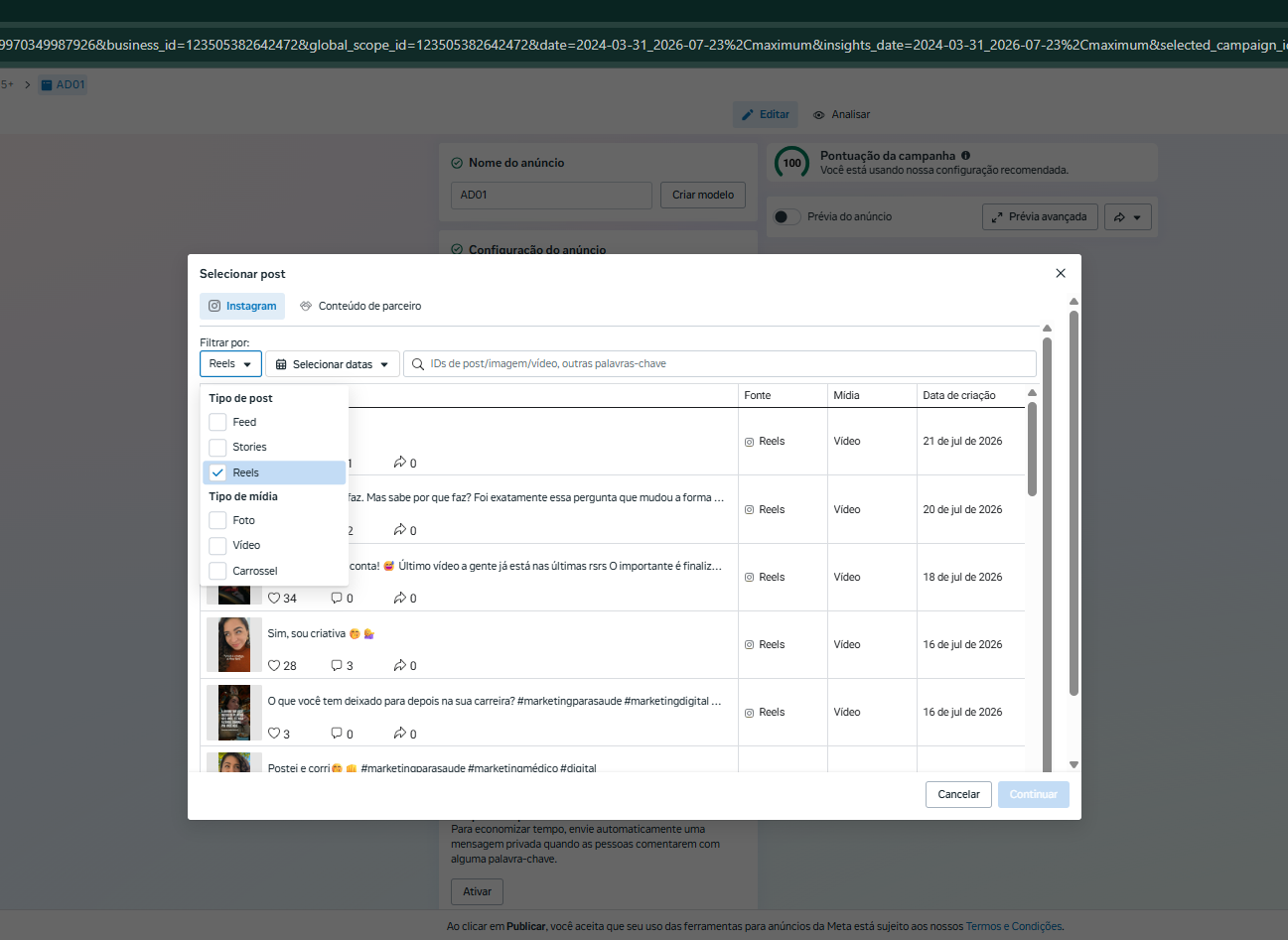
Task: Uncheck the Reels checkbox
Action: 217,472
